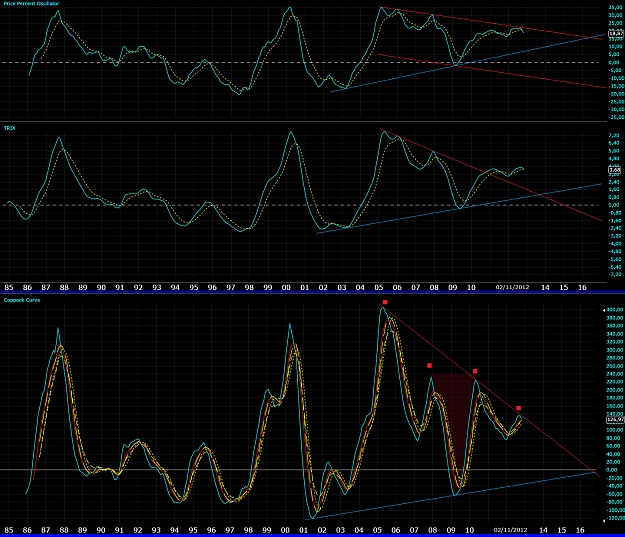
Task: Click the 126,97 current value tag on the Coppock axis
Action: [x=616, y=419]
